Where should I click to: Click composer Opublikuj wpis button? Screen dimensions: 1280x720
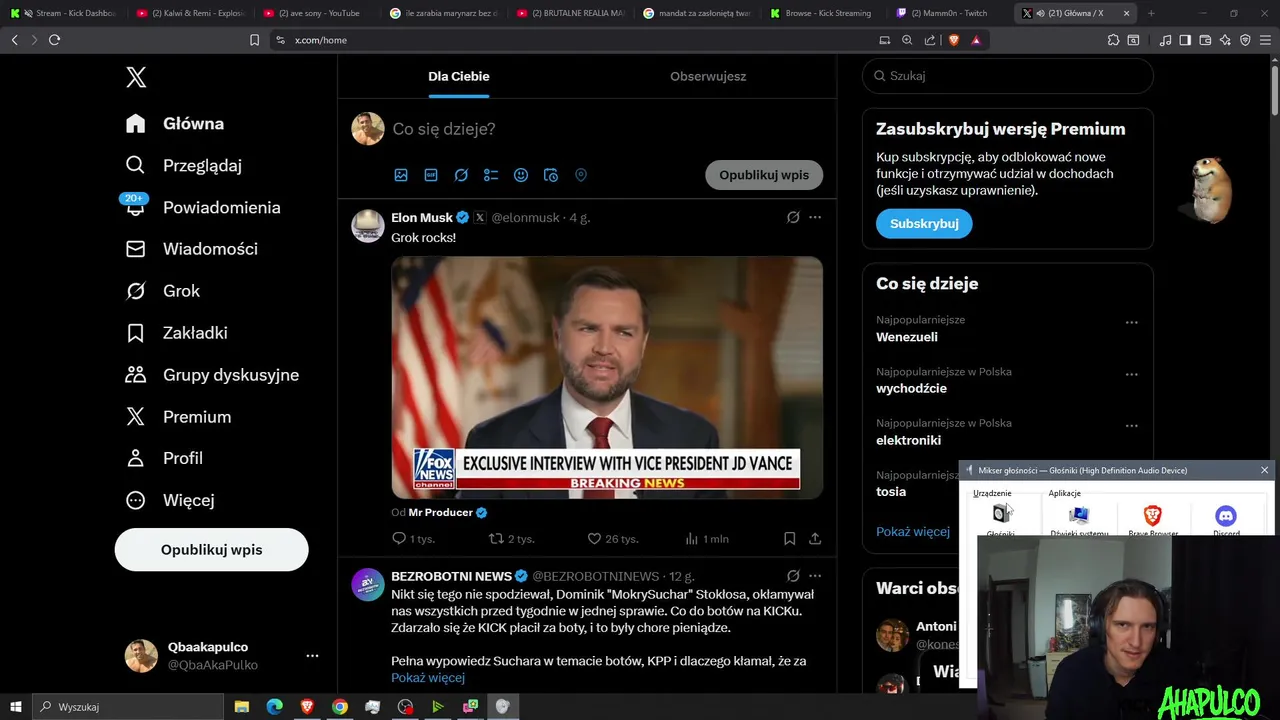[764, 175]
